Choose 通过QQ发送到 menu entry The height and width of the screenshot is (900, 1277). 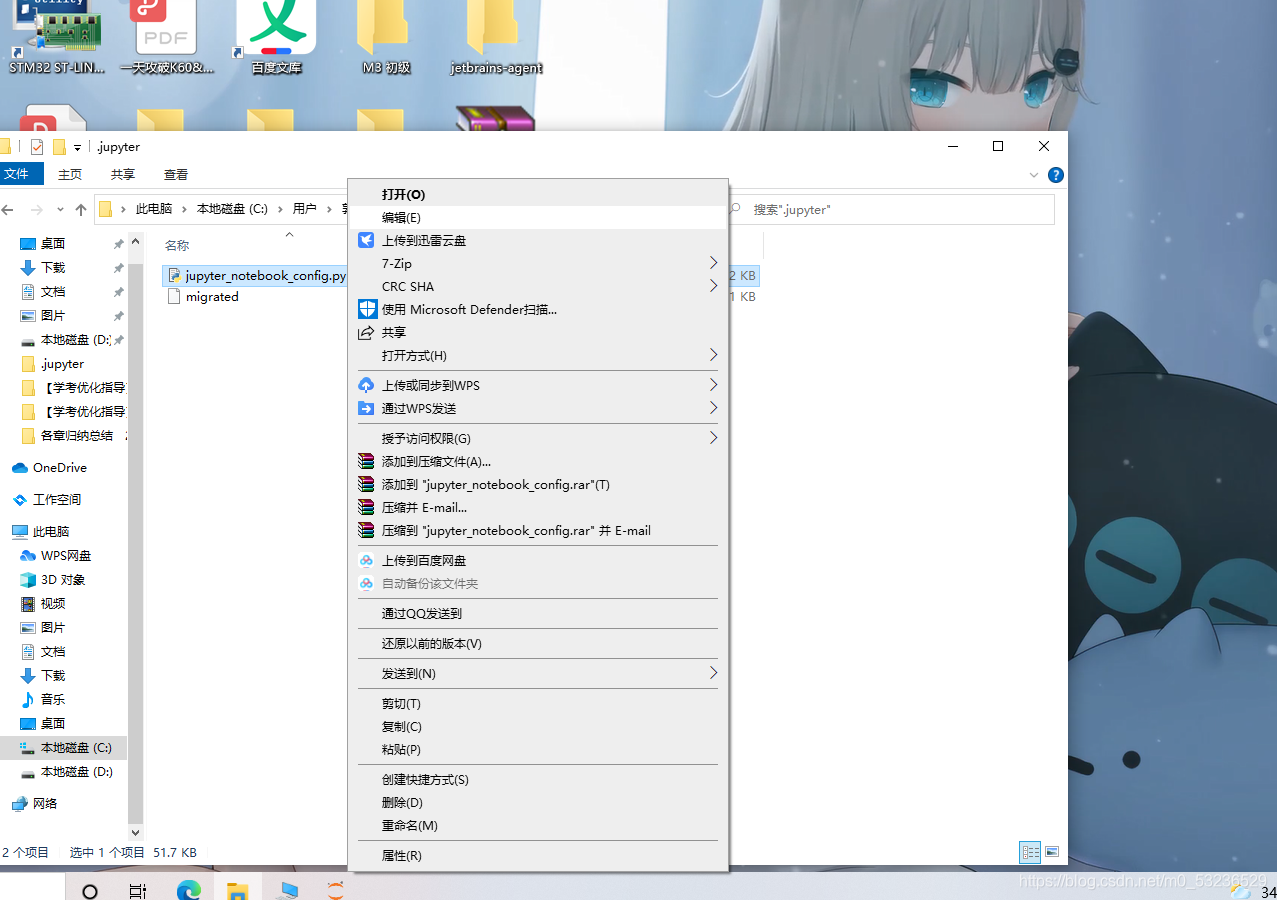coord(538,613)
